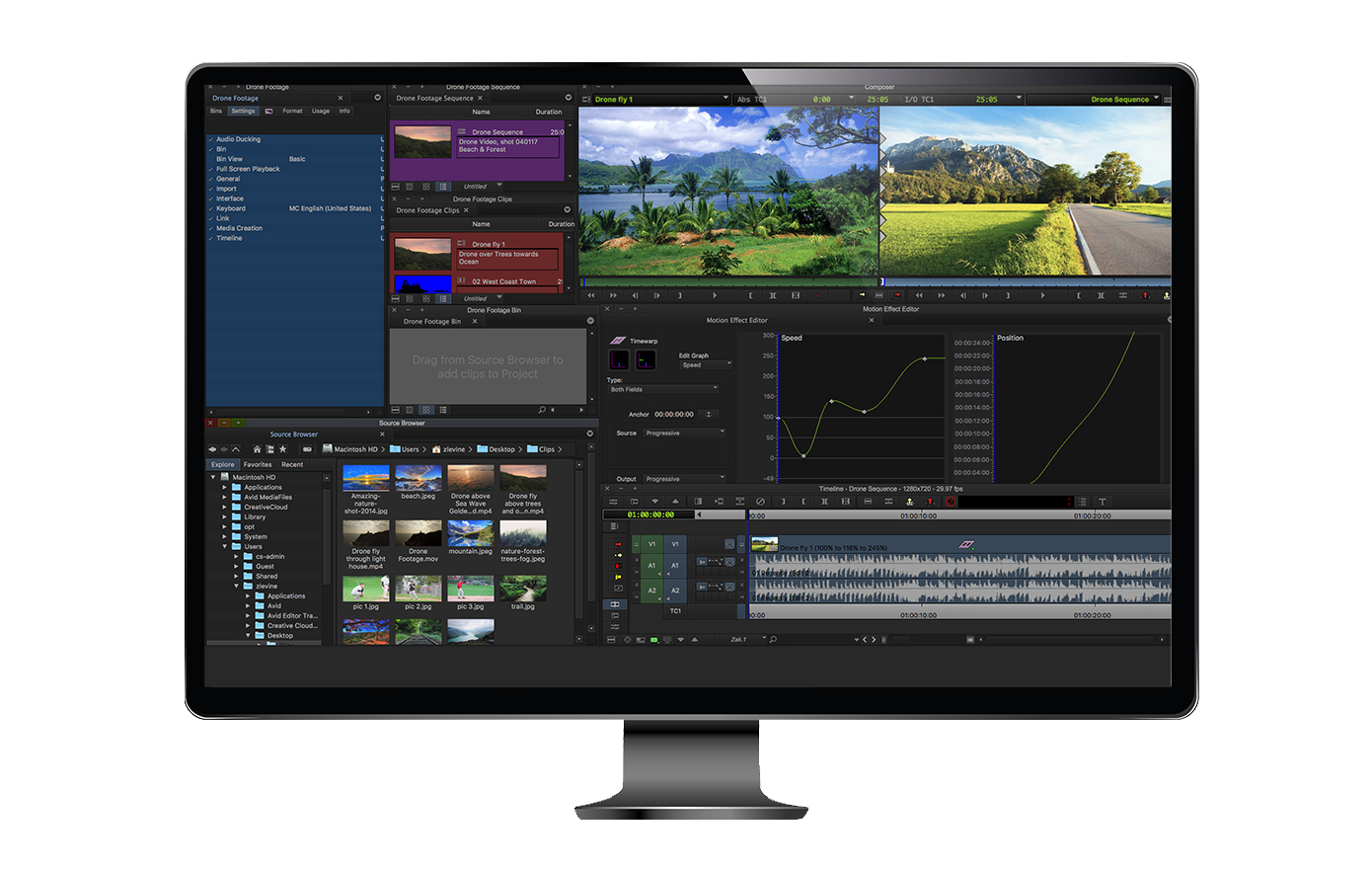Image resolution: width=1372 pixels, height=871 pixels.
Task: Switch to the Bins tab
Action: (216, 111)
